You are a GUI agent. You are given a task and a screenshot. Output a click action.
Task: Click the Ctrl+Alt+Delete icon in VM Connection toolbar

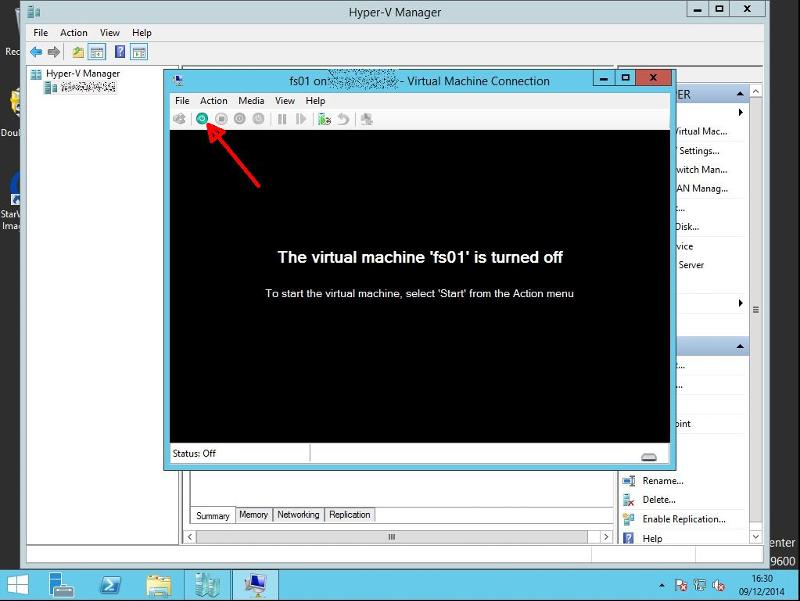tap(180, 119)
